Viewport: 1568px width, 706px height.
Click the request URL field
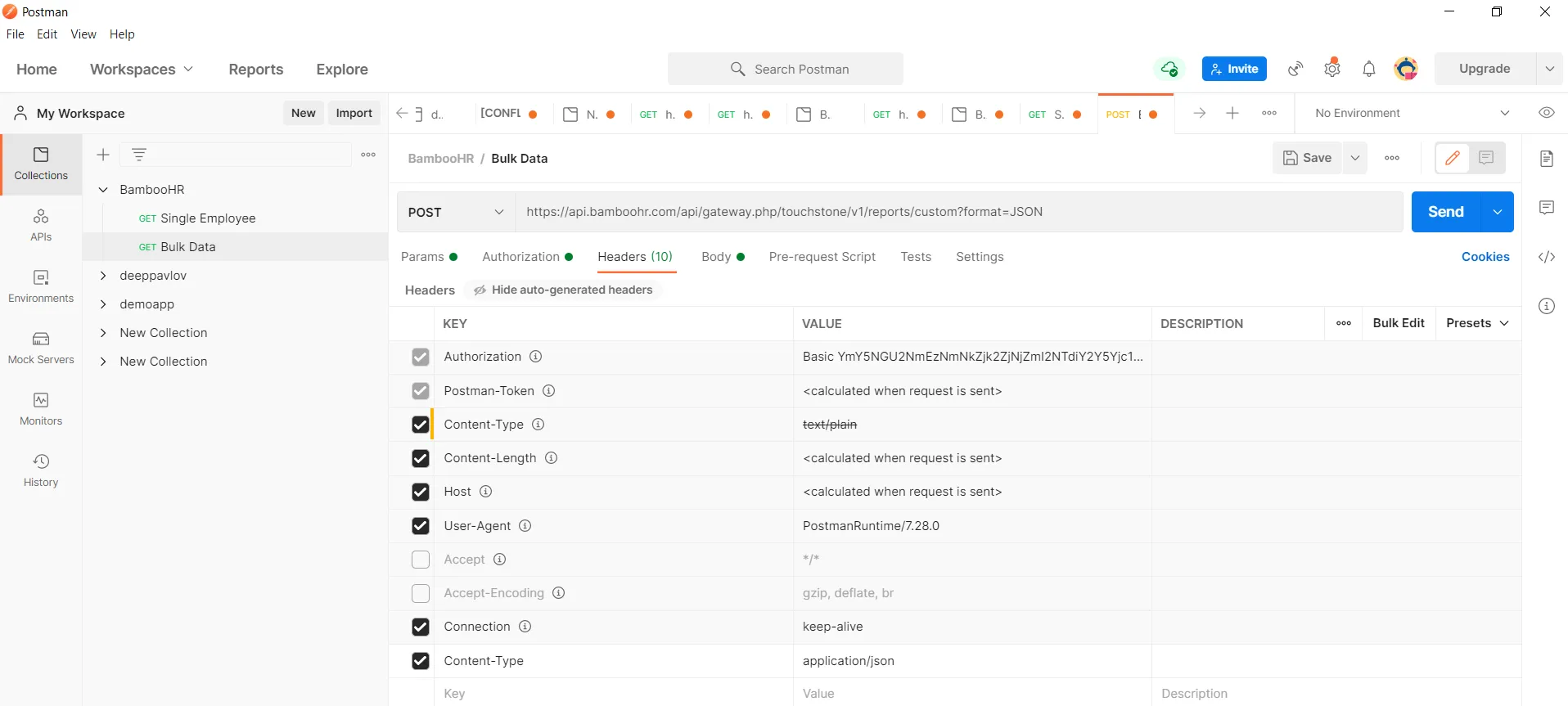click(959, 212)
